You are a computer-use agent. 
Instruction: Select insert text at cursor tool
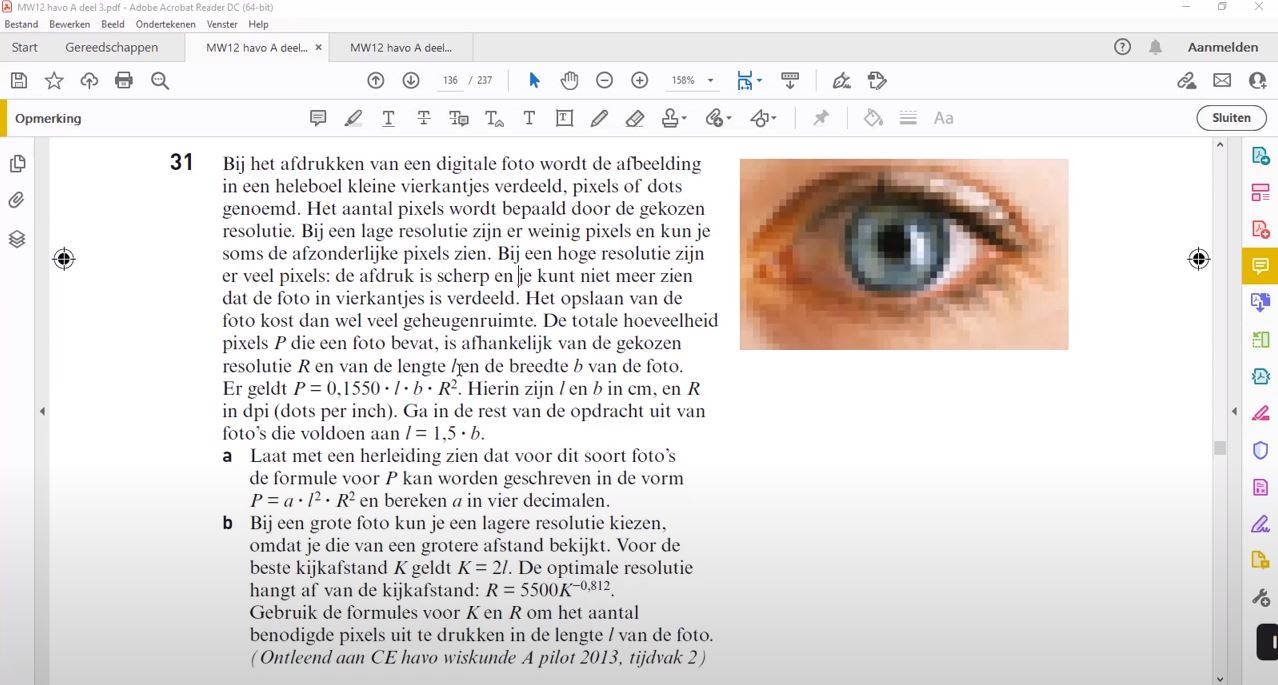(x=494, y=118)
